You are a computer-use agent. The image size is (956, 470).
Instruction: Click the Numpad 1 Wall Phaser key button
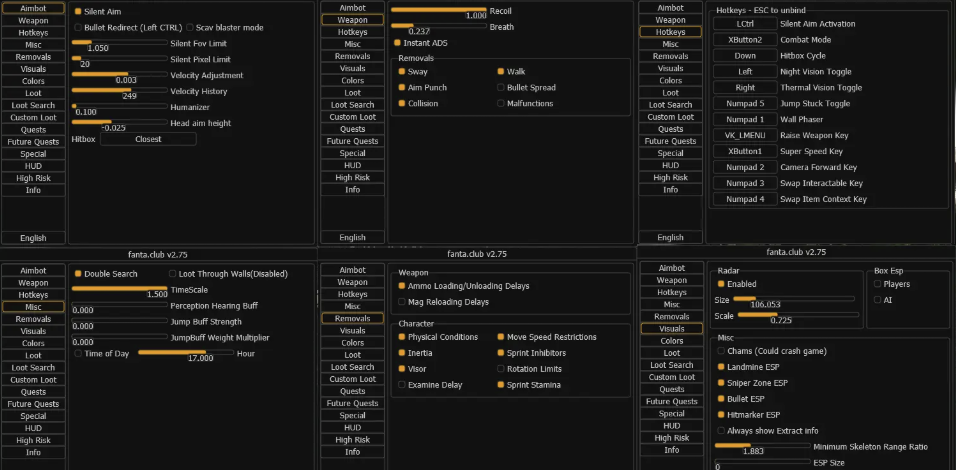coord(744,119)
